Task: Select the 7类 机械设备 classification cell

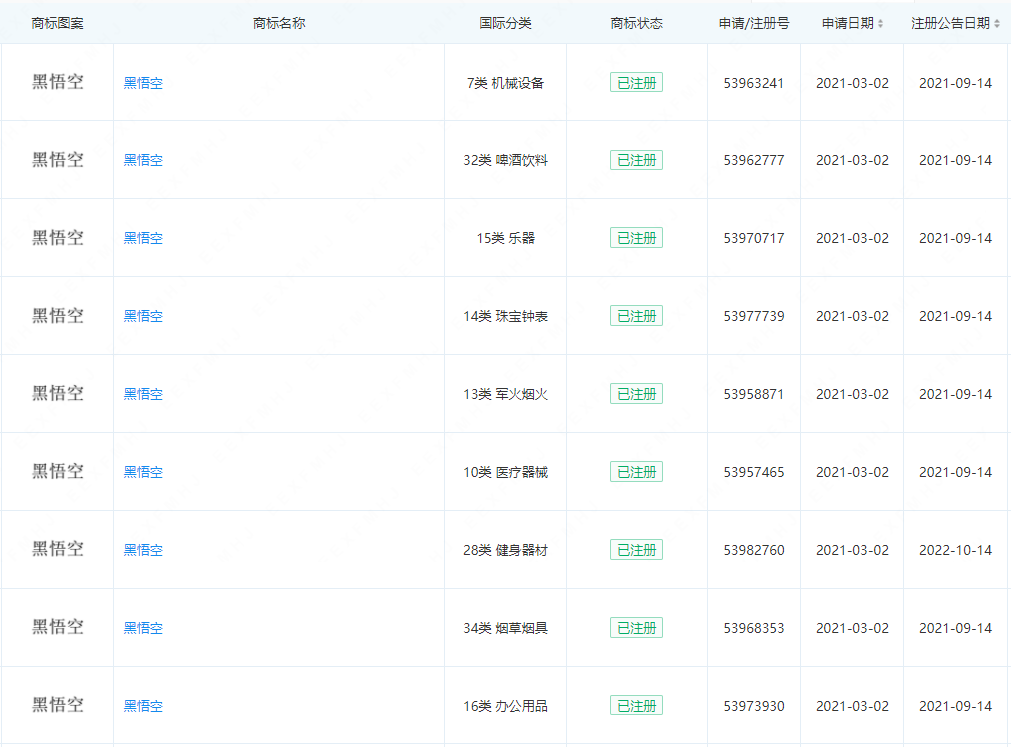Action: point(506,83)
